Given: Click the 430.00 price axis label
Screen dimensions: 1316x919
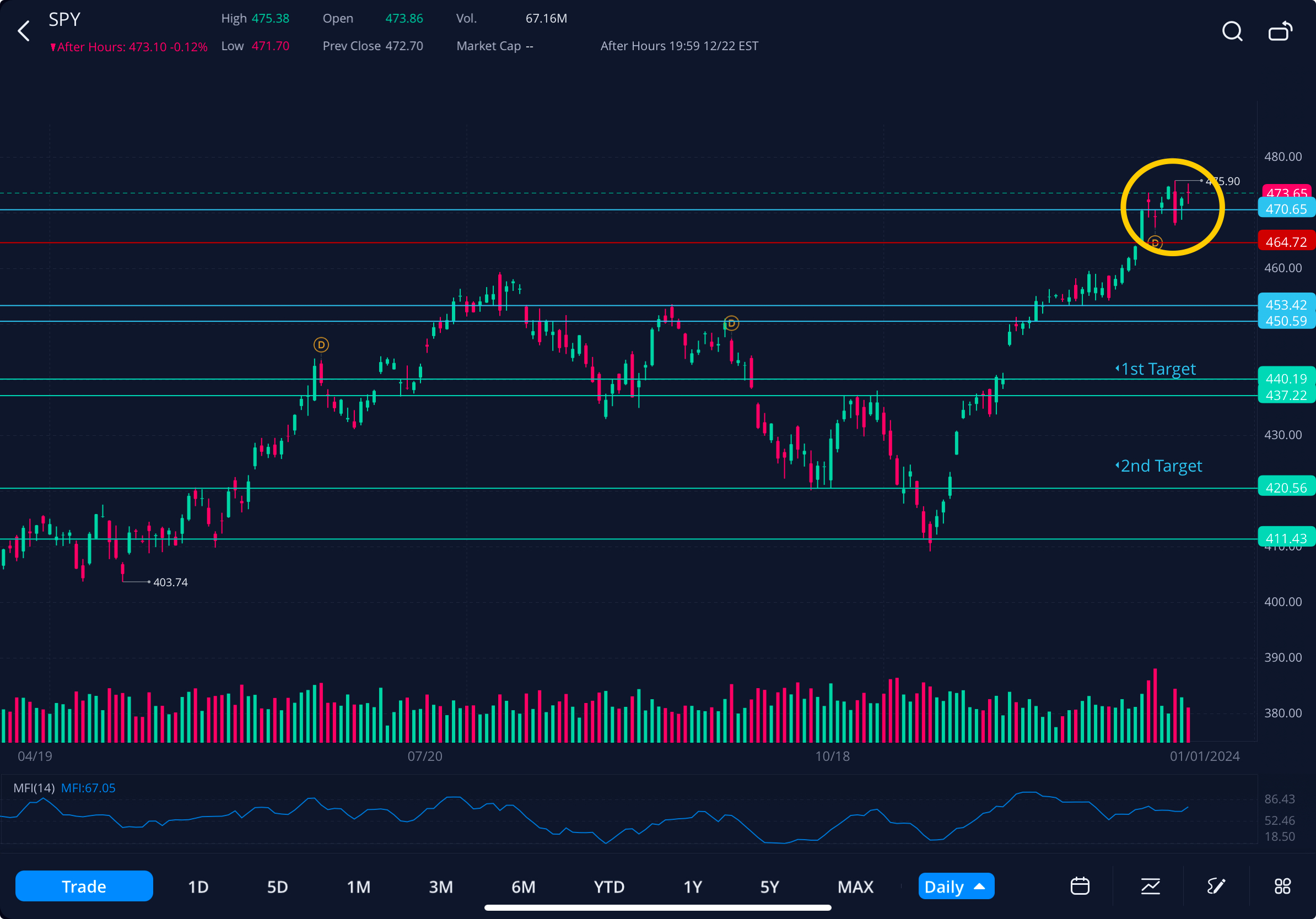Looking at the screenshot, I should (x=1283, y=435).
